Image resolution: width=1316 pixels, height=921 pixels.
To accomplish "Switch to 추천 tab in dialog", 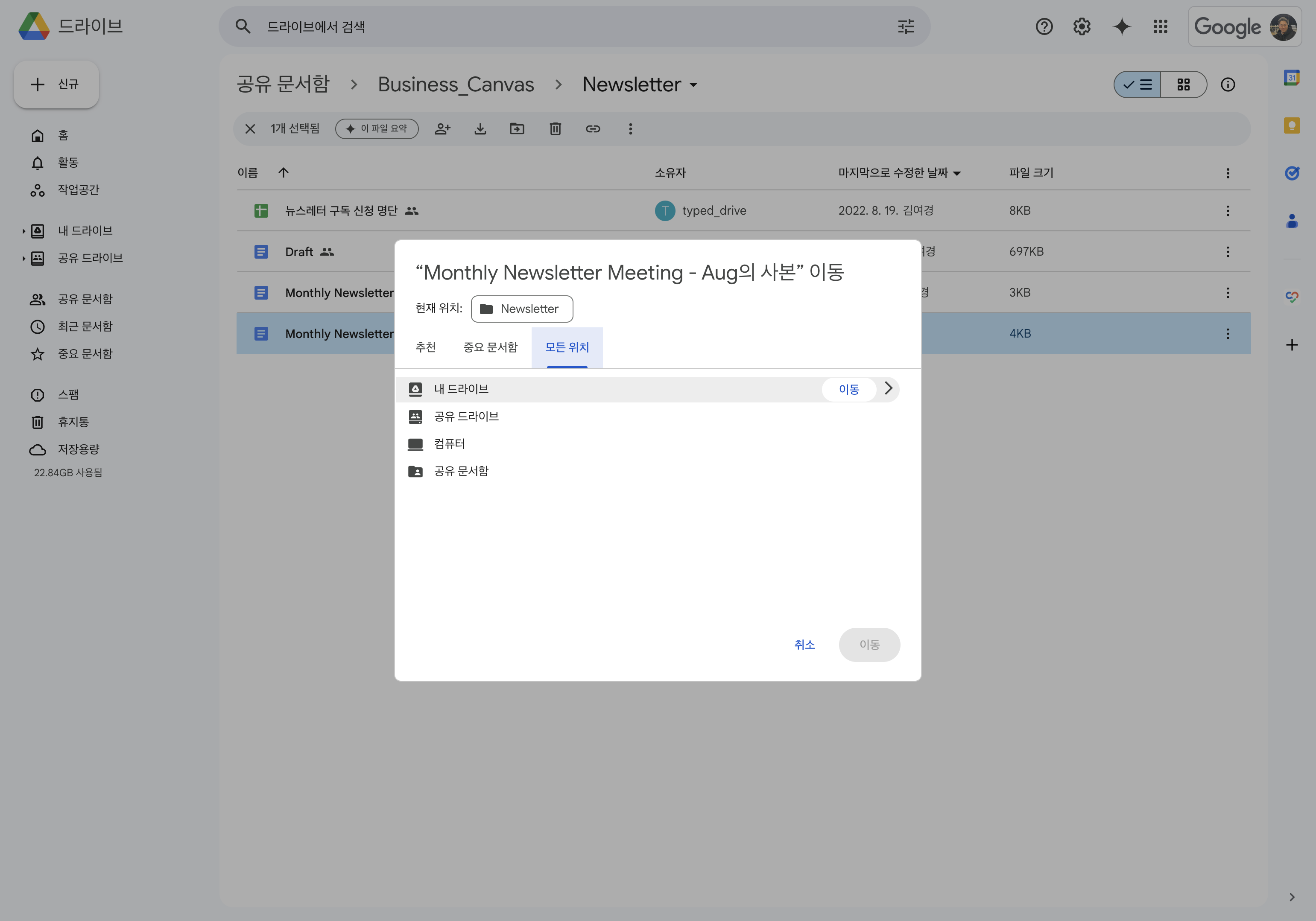I will click(x=425, y=347).
